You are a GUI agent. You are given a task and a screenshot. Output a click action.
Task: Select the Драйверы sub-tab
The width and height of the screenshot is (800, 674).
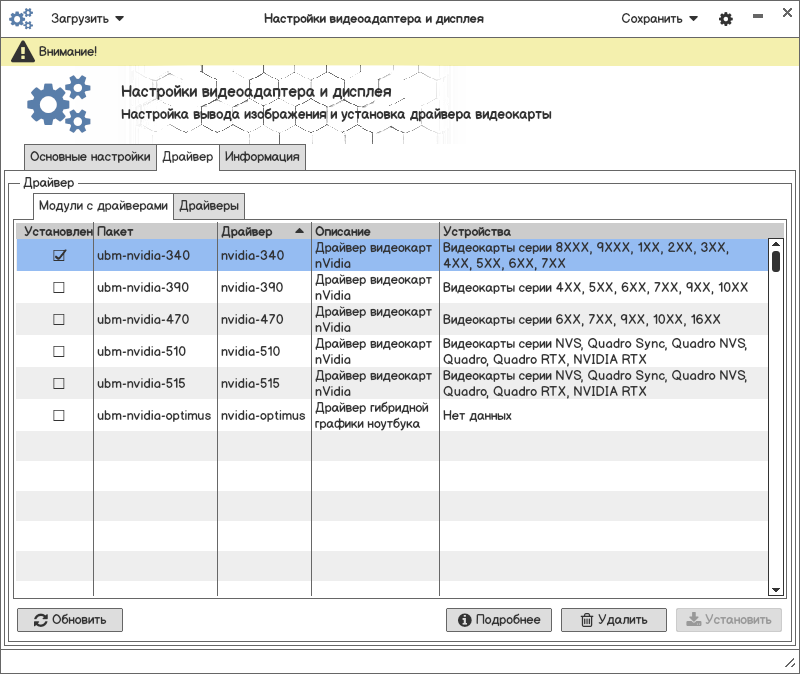(x=209, y=206)
